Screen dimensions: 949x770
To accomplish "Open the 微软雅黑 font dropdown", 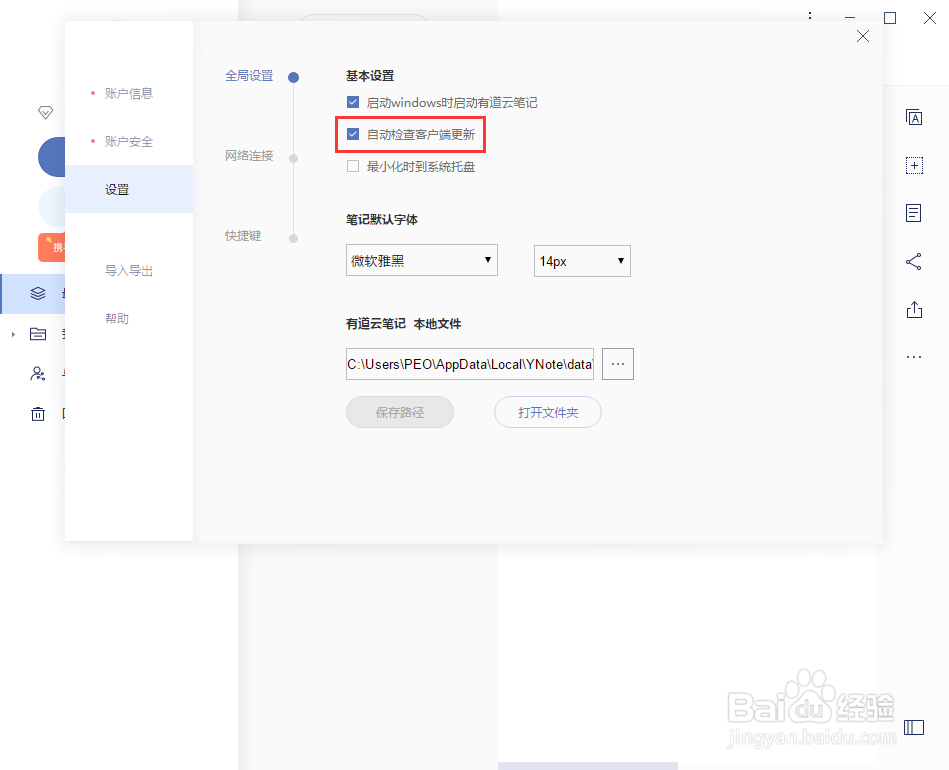I will tap(422, 260).
